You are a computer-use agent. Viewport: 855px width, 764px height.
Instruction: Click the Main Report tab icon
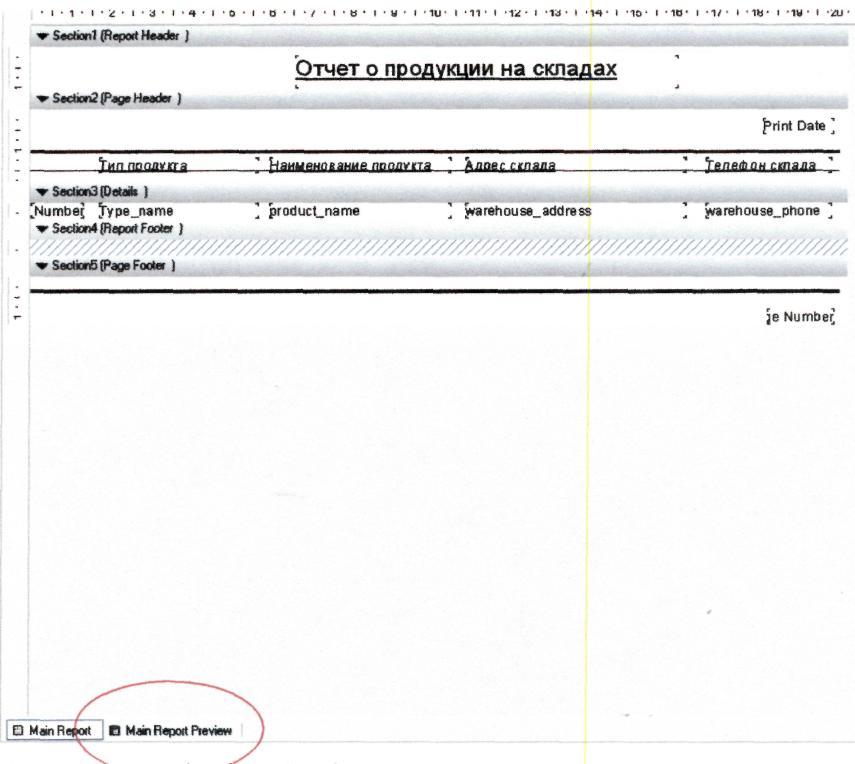(x=18, y=730)
